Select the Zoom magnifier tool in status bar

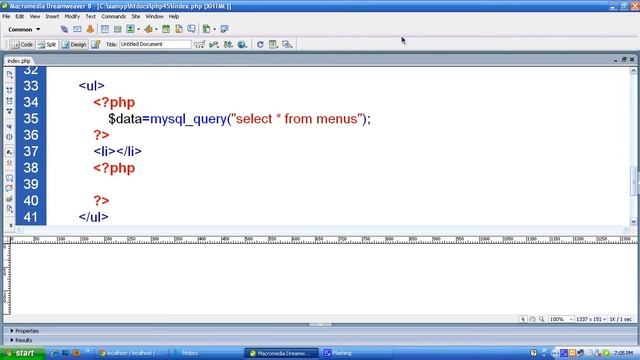tap(542, 319)
